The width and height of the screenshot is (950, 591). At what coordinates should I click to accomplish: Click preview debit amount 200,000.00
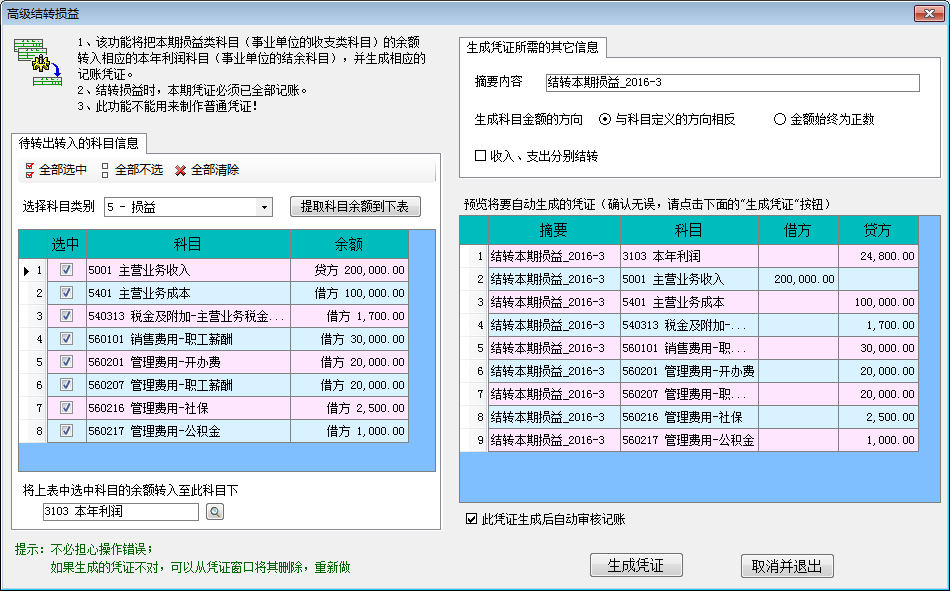(799, 279)
